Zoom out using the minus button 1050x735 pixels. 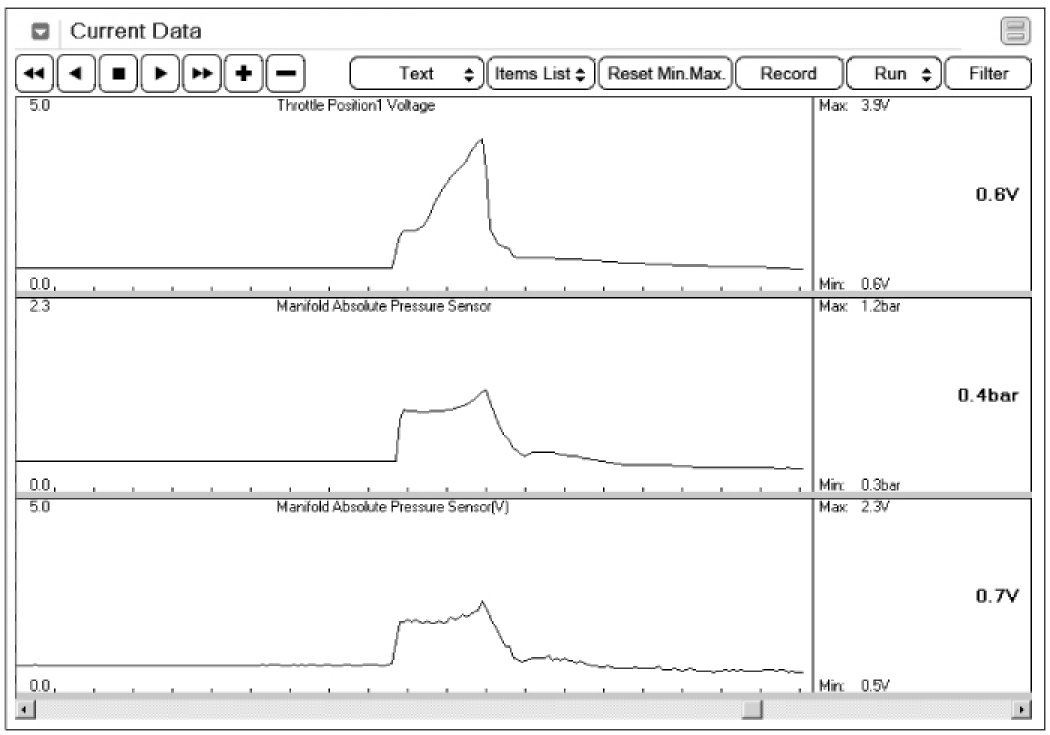click(x=285, y=74)
